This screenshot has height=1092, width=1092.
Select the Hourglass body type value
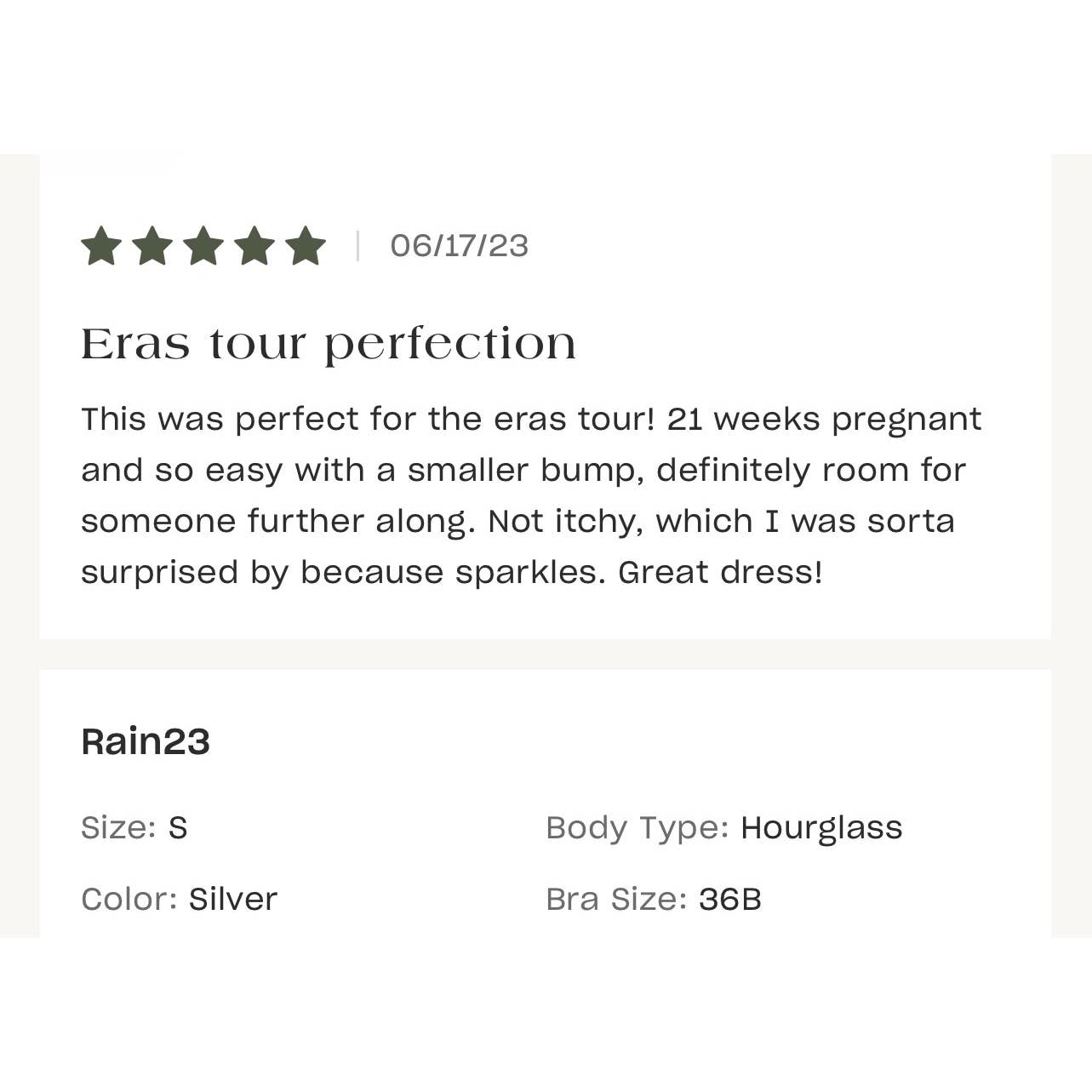pos(821,827)
